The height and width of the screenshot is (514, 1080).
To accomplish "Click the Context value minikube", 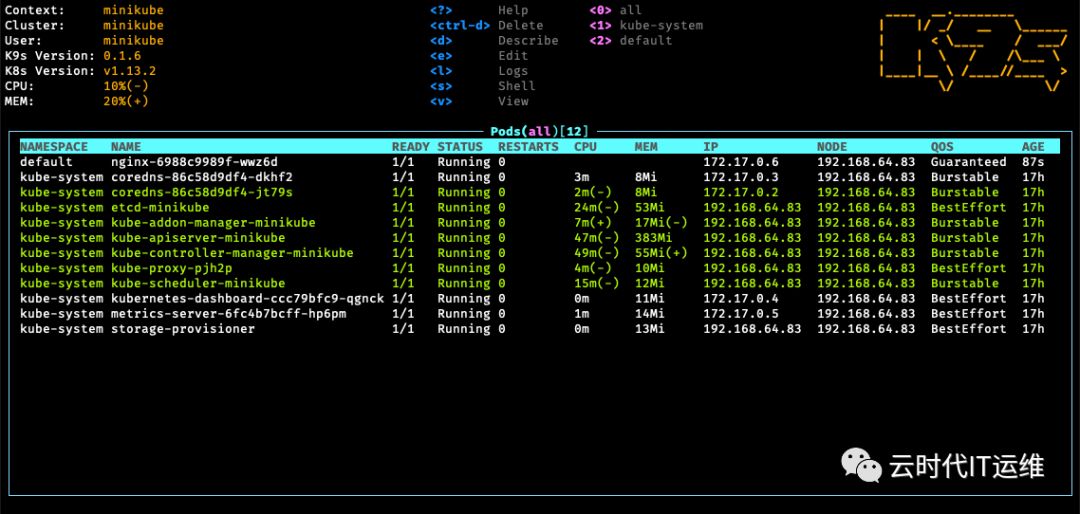I will (134, 10).
